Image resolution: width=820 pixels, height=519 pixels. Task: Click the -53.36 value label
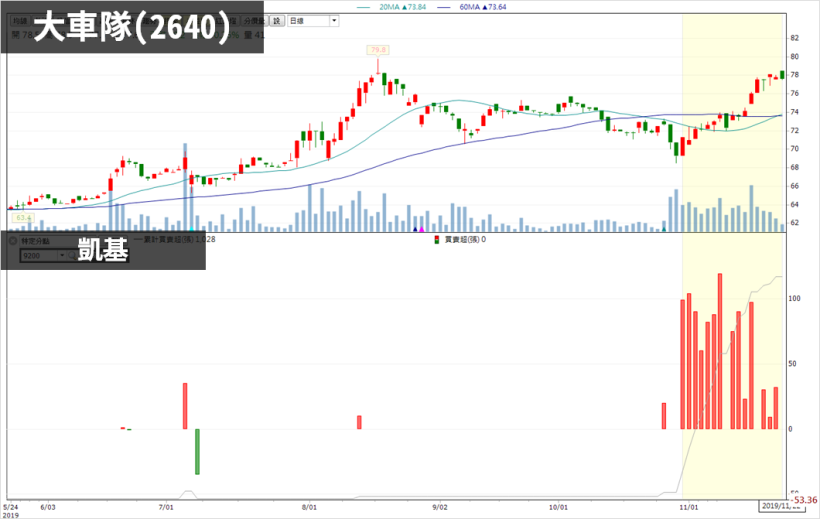(x=803, y=500)
